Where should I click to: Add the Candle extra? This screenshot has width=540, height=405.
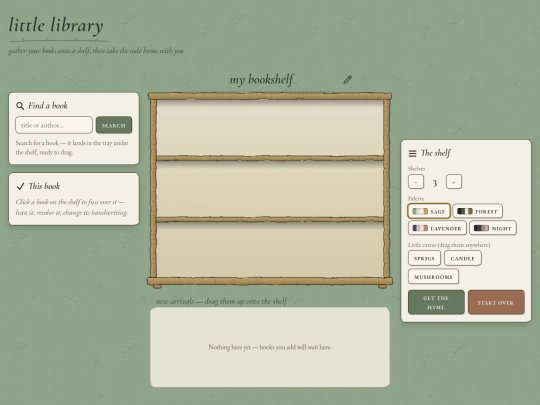coord(463,258)
